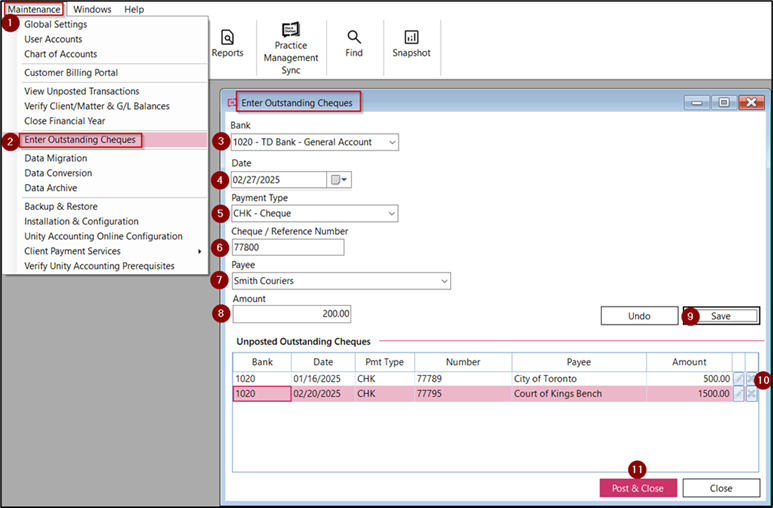Click the Undo button
Image resolution: width=773 pixels, height=508 pixels.
click(x=639, y=316)
